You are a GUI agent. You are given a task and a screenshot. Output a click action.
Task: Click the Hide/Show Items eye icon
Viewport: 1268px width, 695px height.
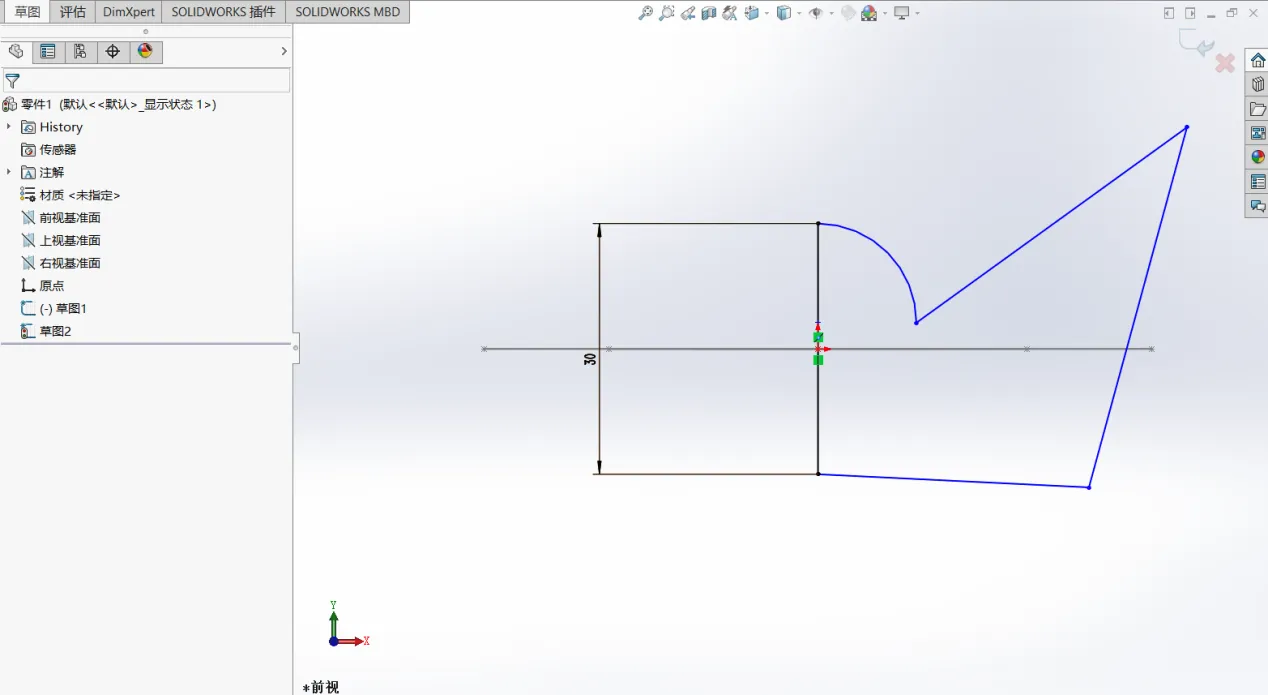click(x=816, y=13)
